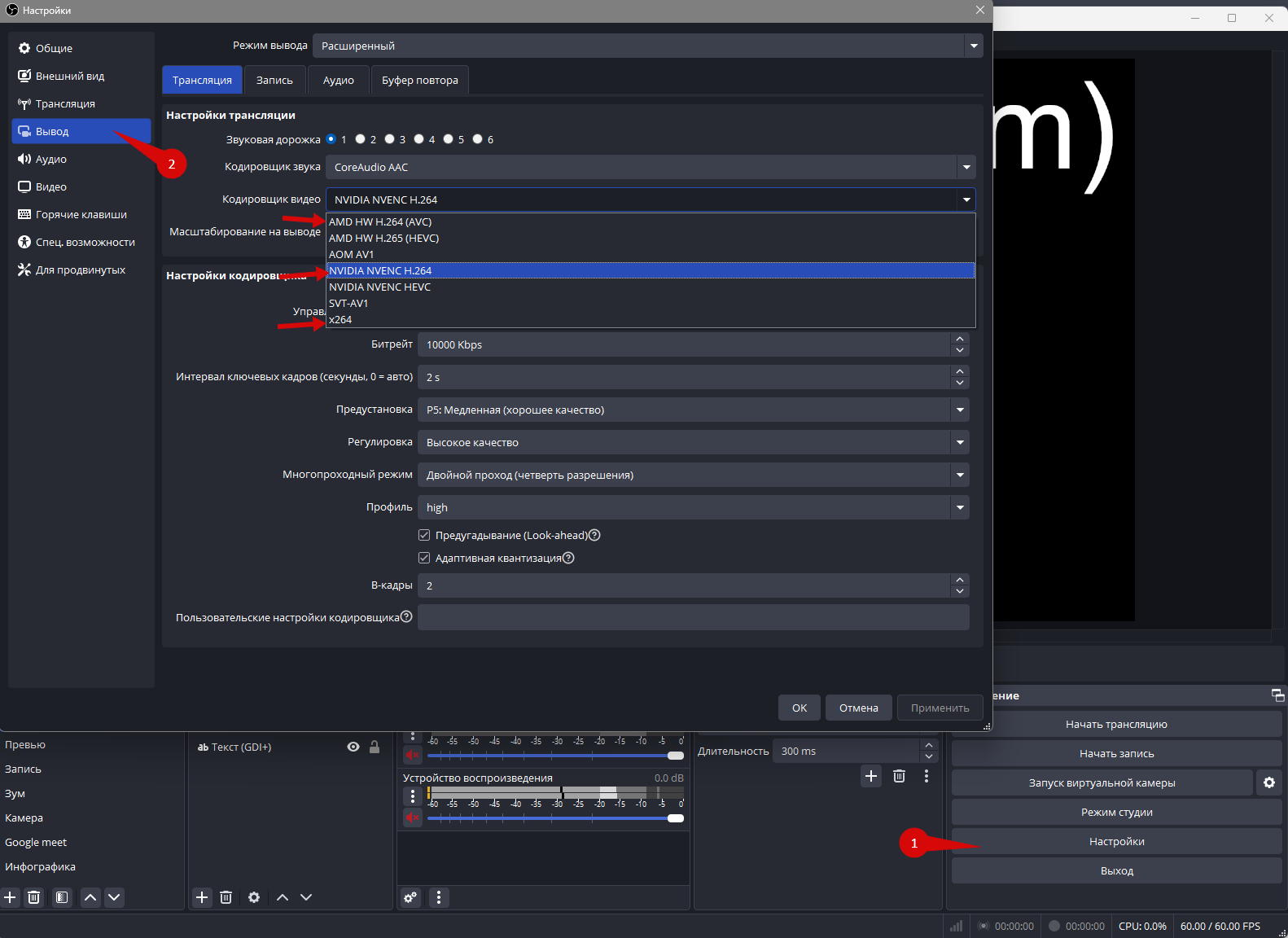Select audio track 6 radio button

tap(477, 139)
